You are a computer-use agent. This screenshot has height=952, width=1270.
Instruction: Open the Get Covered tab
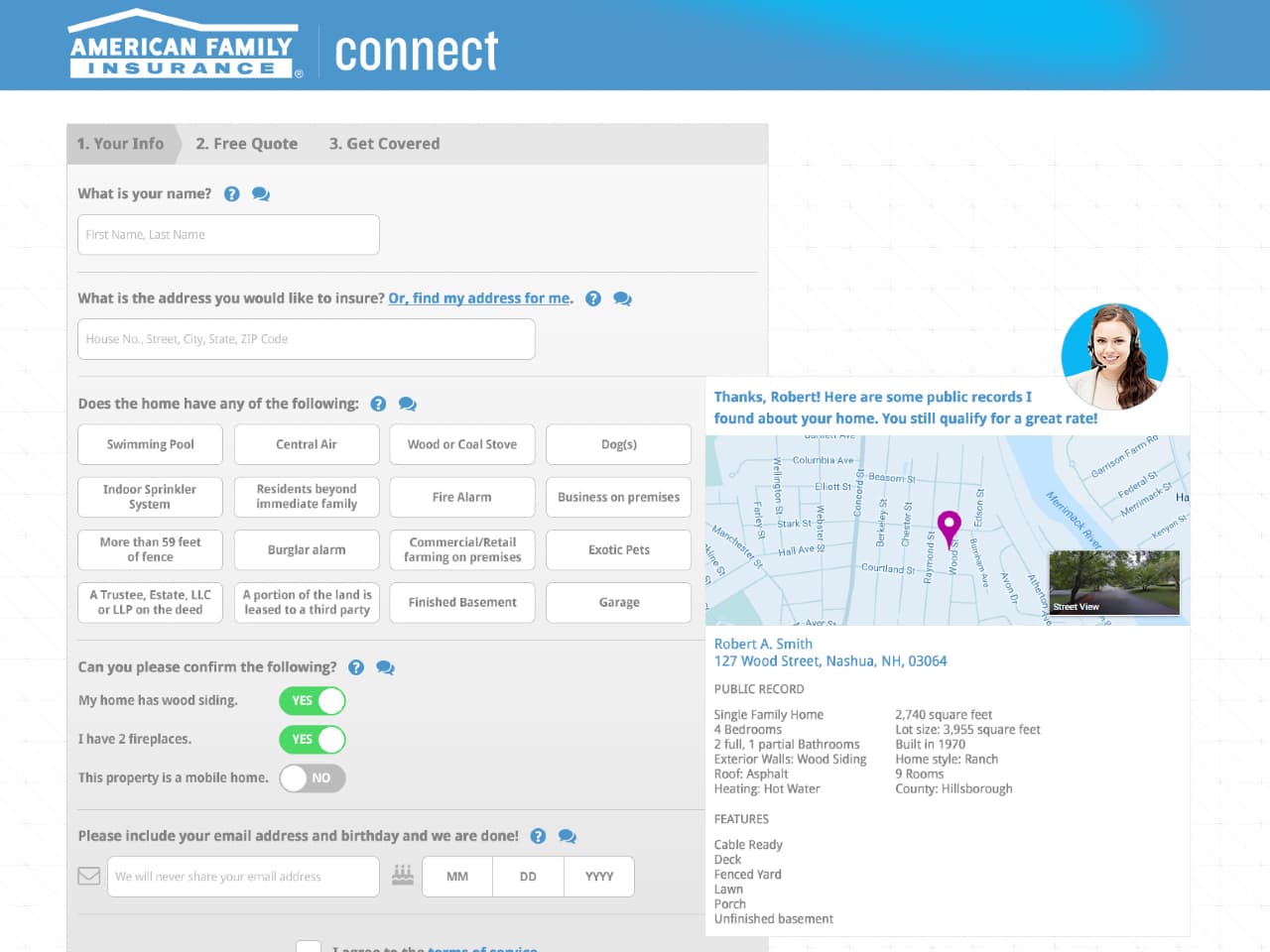(x=384, y=144)
